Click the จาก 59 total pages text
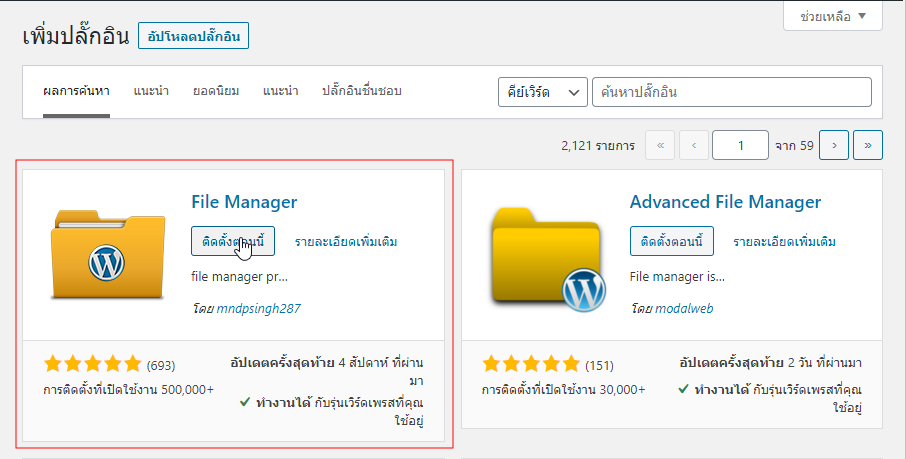The height and width of the screenshot is (459, 906). pos(794,146)
